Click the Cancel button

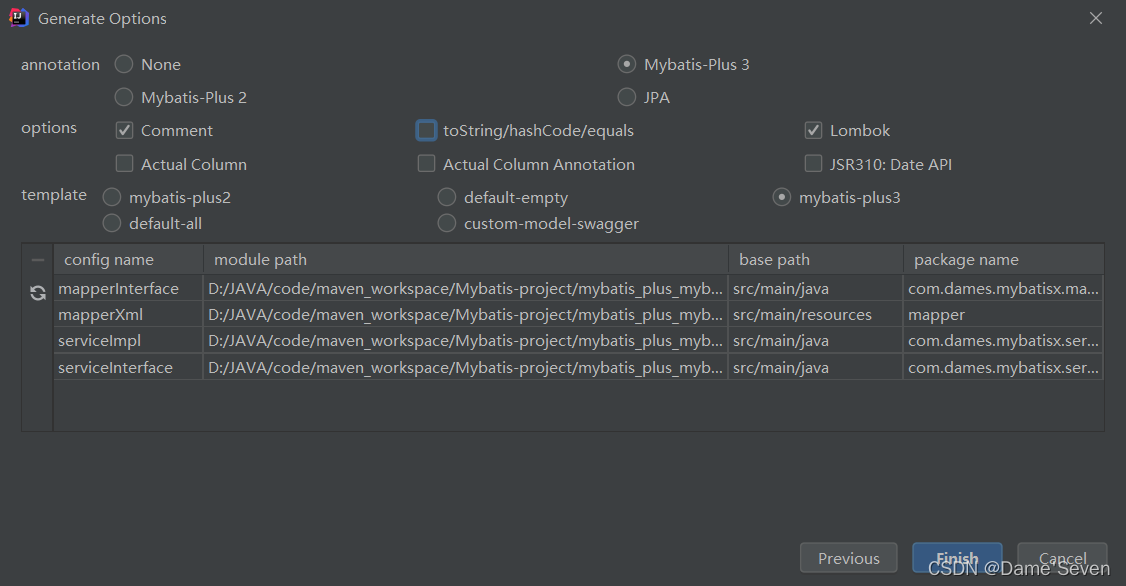pos(1062,558)
